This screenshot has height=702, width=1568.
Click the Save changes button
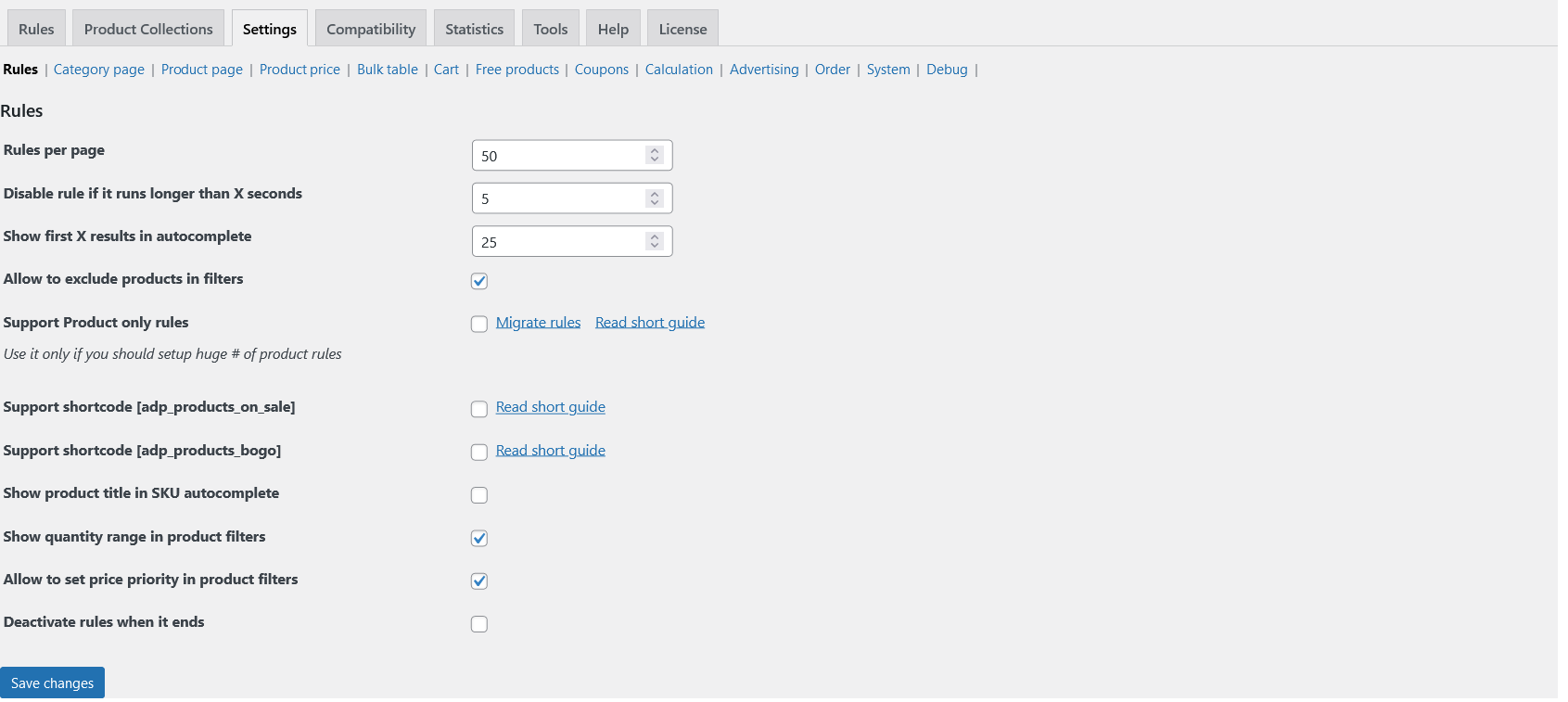52,683
